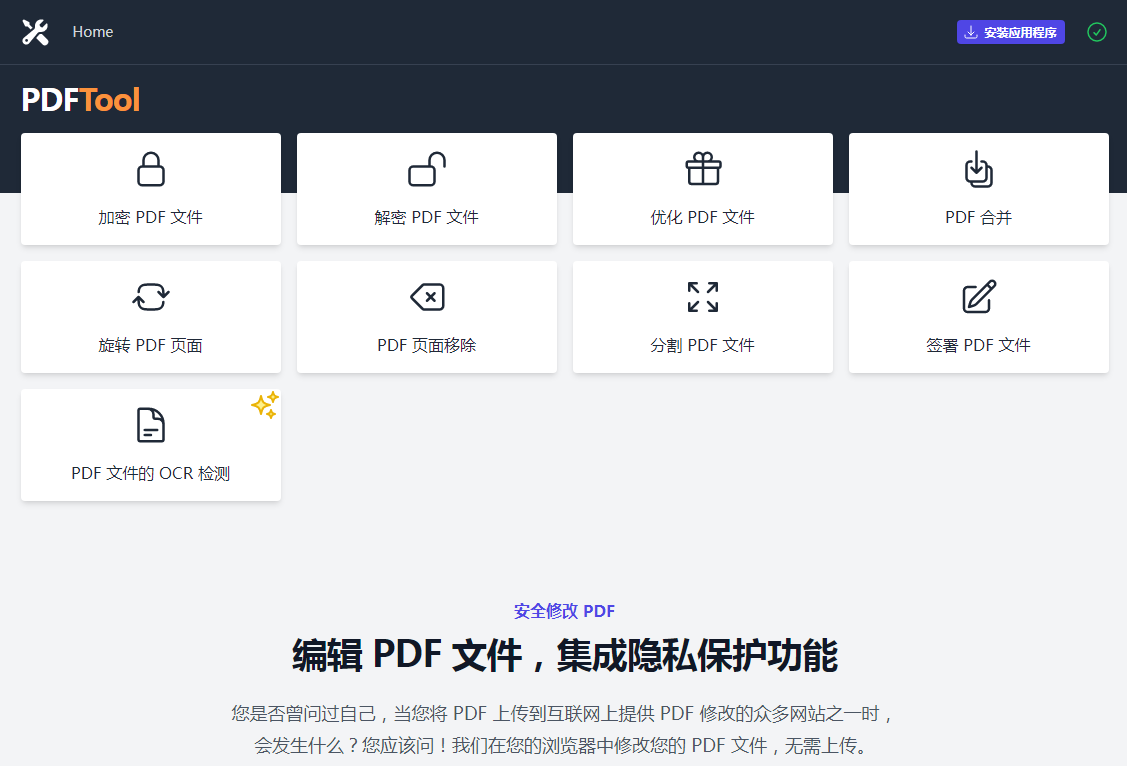
Task: Select the document icon for OCR 检测
Action: click(150, 425)
